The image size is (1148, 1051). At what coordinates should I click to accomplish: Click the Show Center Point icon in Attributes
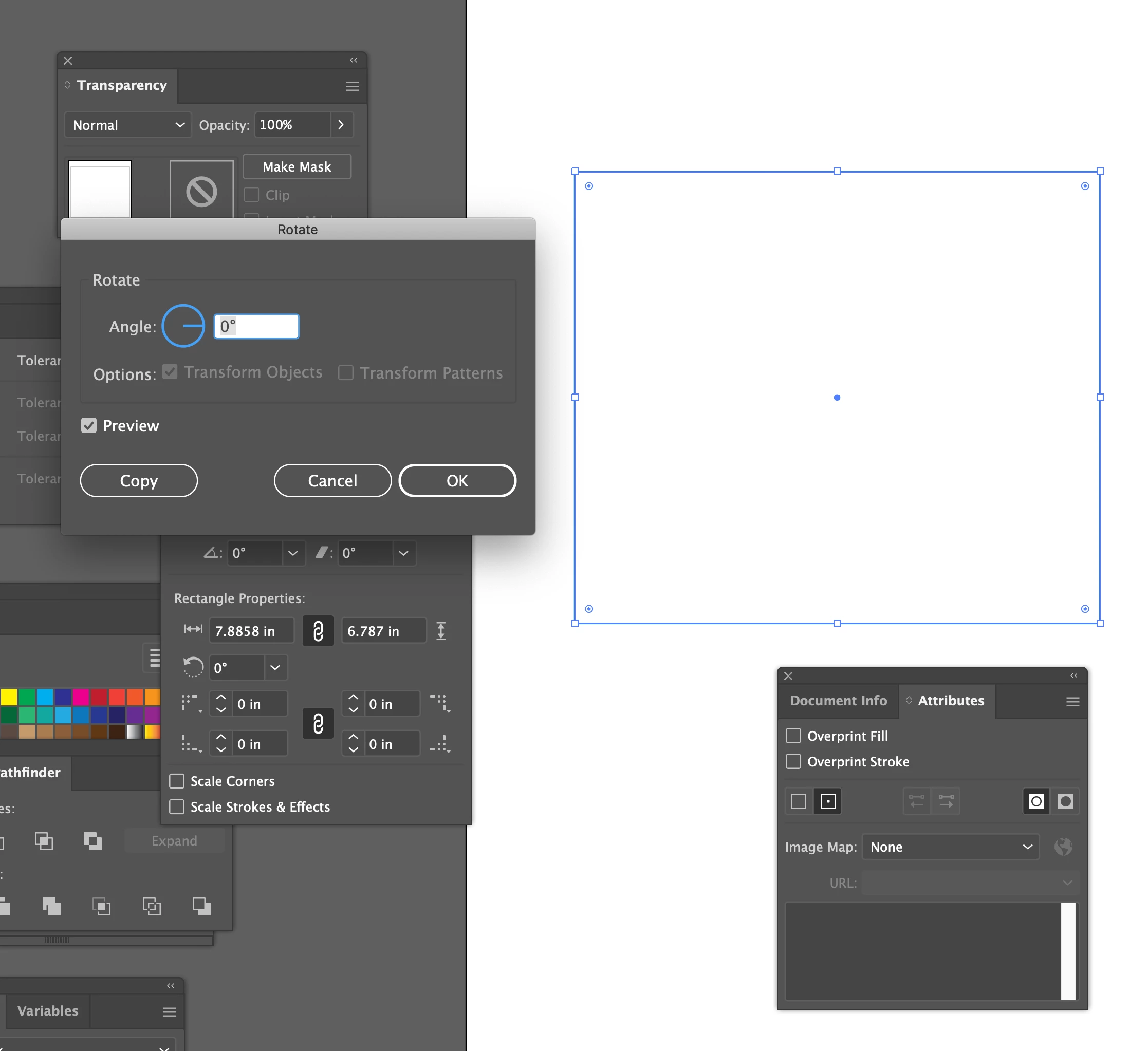[827, 802]
